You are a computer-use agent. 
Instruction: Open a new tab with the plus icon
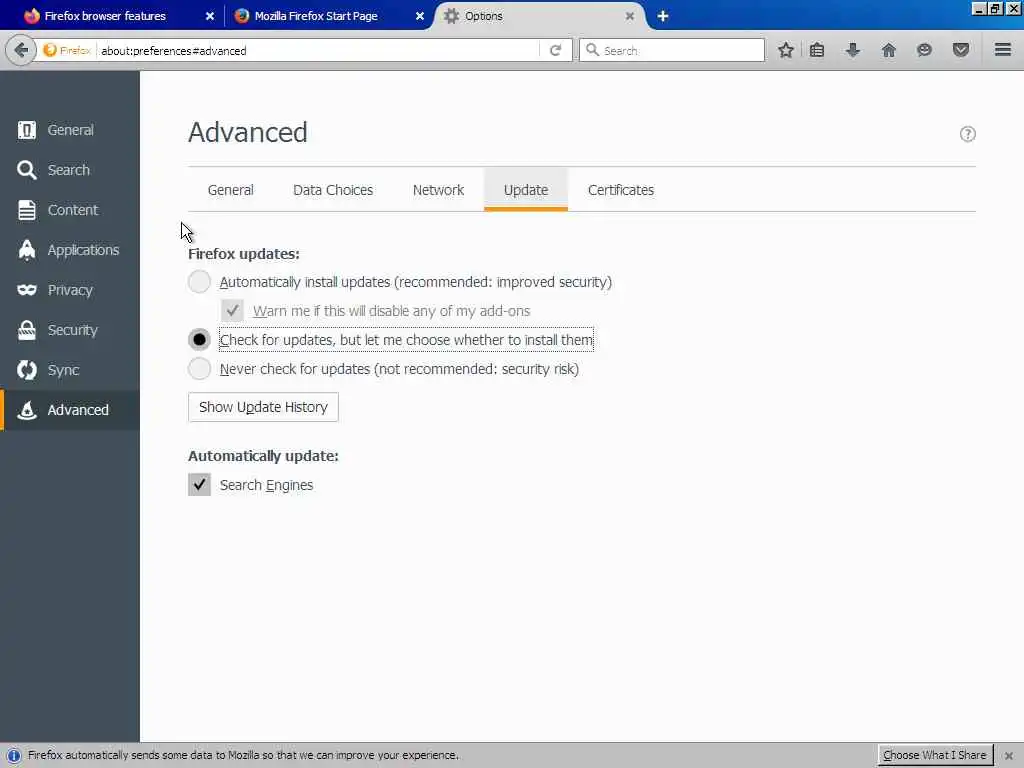pyautogui.click(x=663, y=16)
